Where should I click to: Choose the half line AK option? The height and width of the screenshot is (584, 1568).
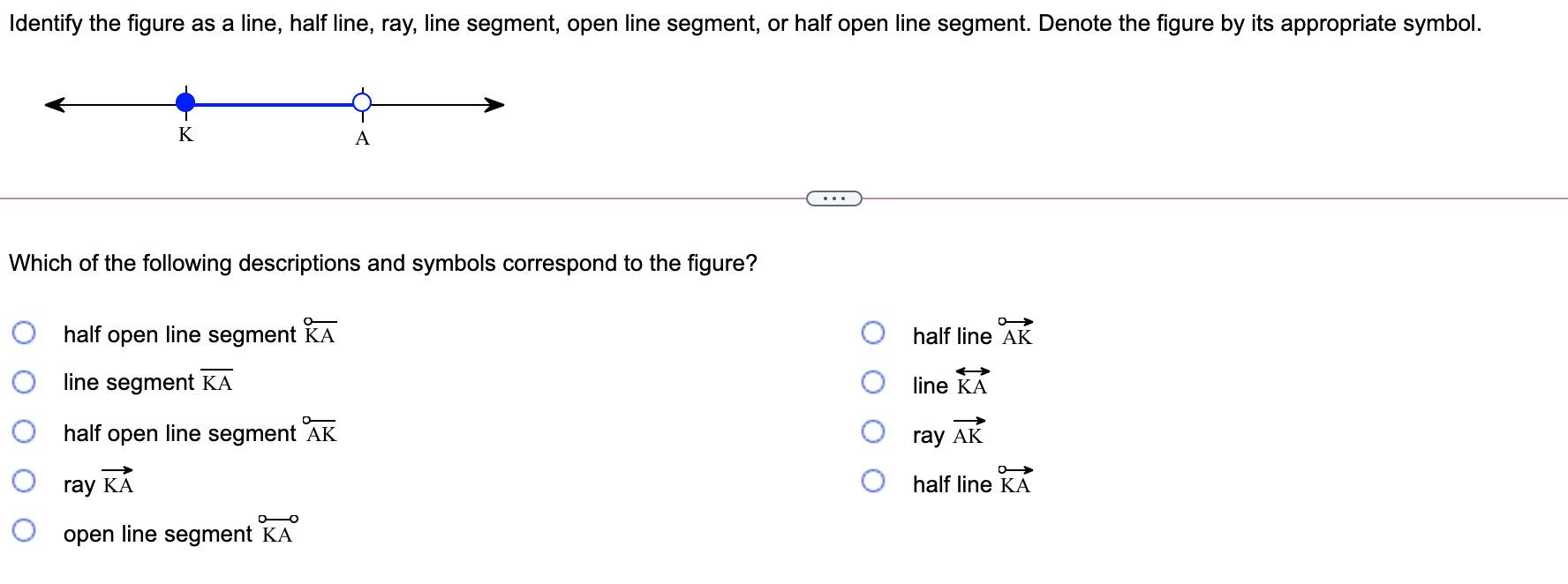(874, 332)
